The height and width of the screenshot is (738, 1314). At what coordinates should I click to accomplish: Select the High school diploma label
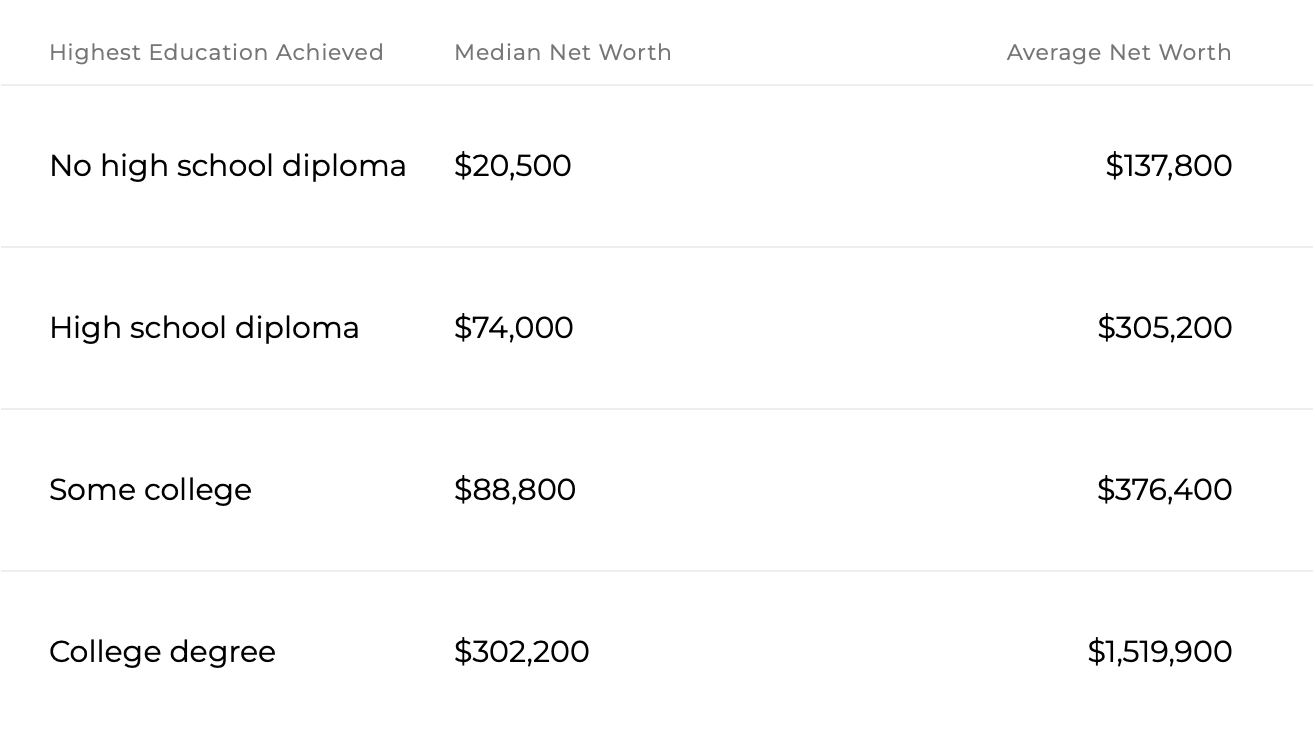click(204, 328)
